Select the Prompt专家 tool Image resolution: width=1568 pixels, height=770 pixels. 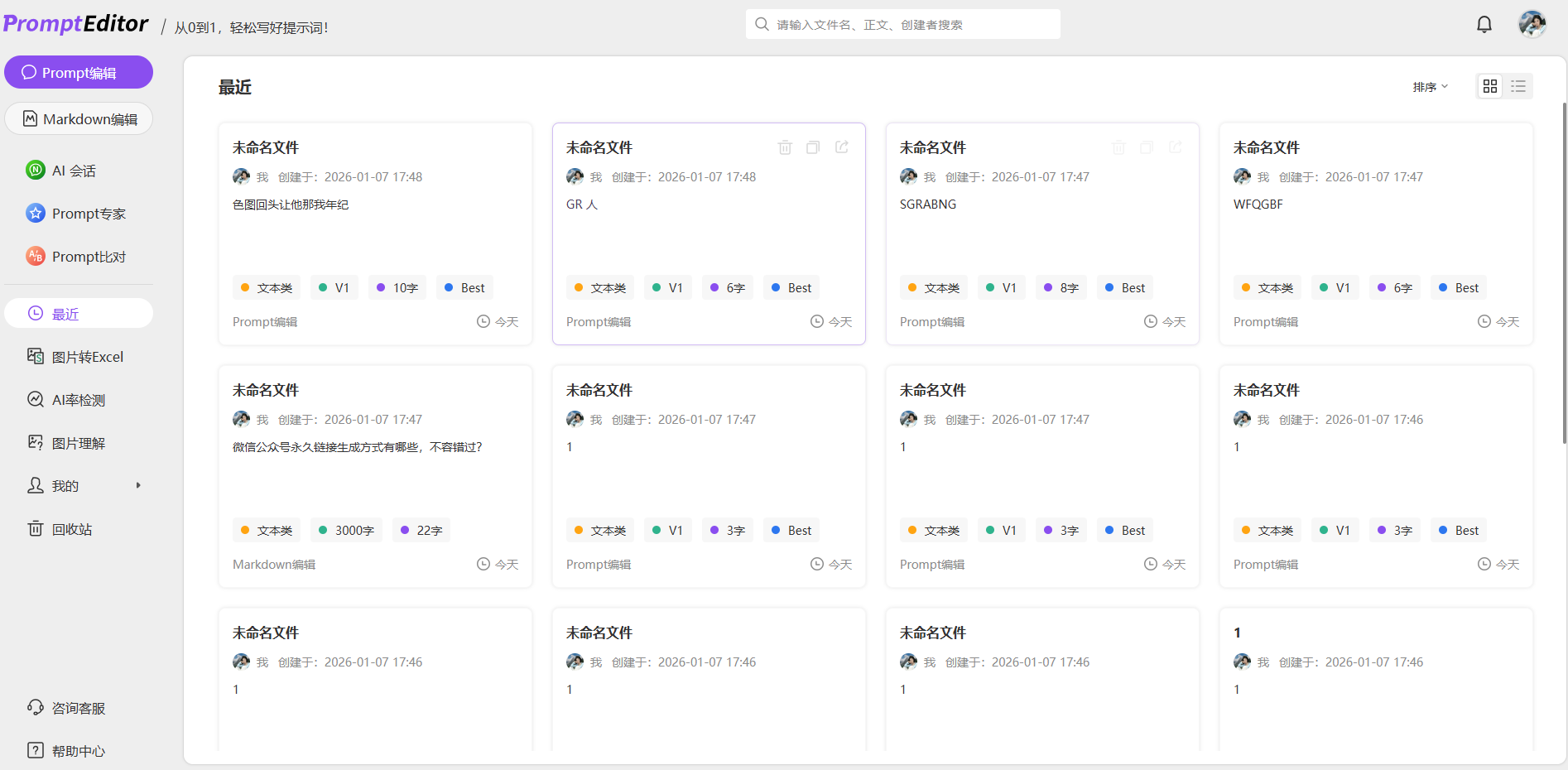pos(88,213)
